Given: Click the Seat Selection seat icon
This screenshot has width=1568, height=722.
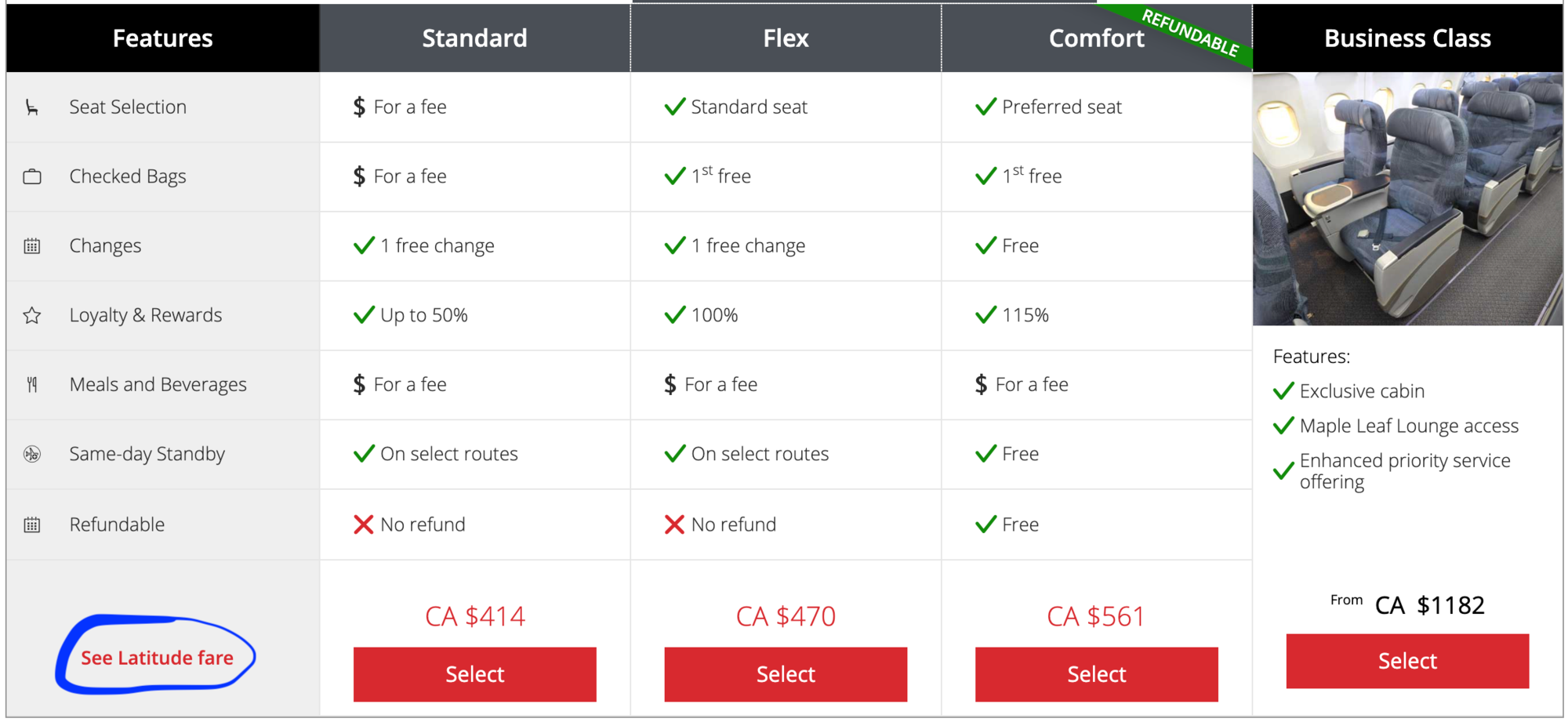Looking at the screenshot, I should pyautogui.click(x=32, y=107).
